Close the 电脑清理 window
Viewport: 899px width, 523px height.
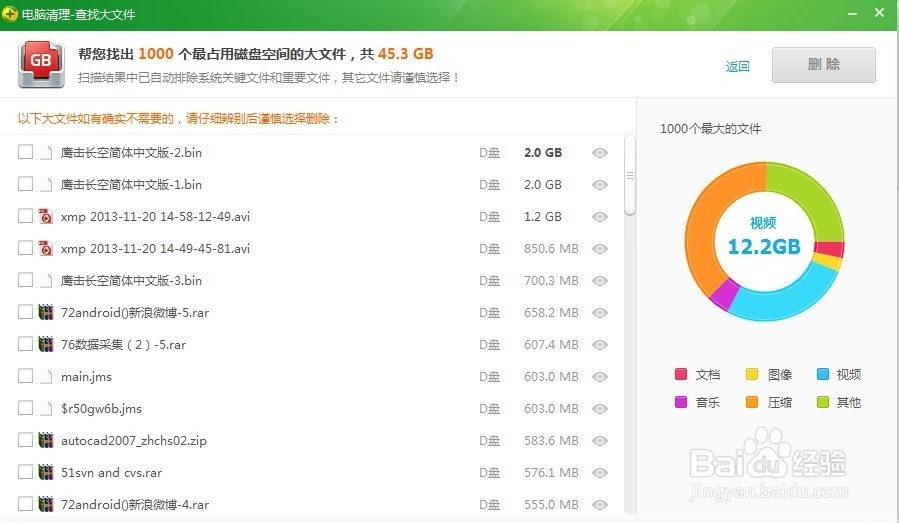880,13
